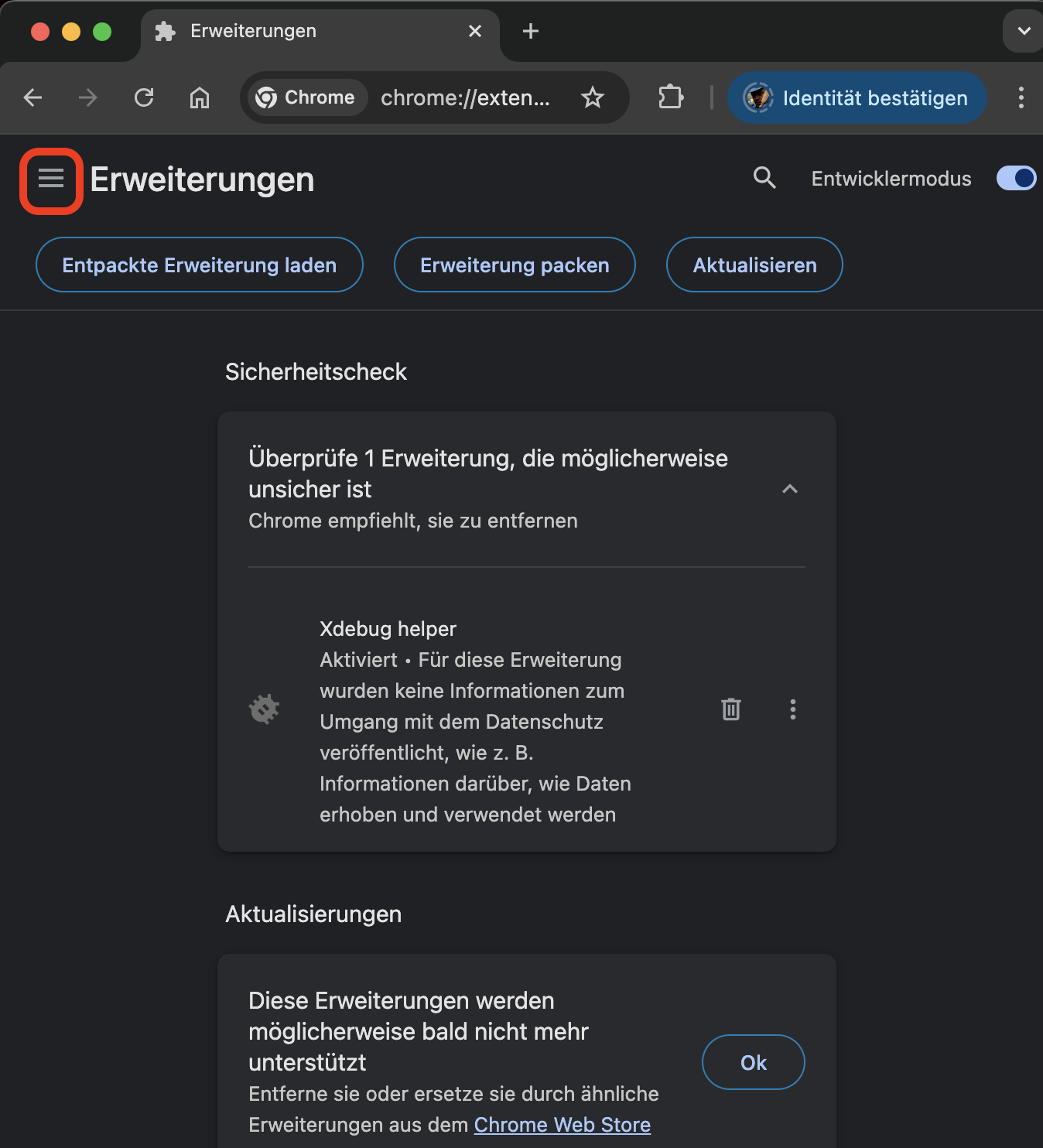Image resolution: width=1043 pixels, height=1148 pixels.
Task: Toggle the Entwicklermodus switch off
Action: pyautogui.click(x=1016, y=178)
